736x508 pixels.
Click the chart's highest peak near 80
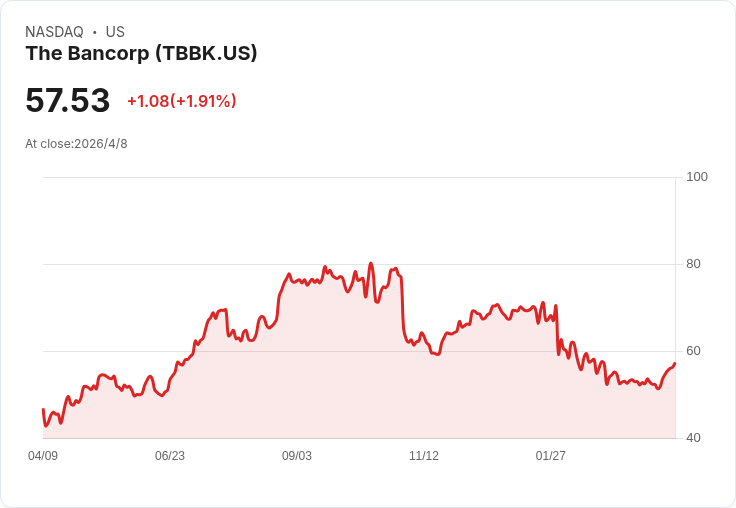click(371, 263)
